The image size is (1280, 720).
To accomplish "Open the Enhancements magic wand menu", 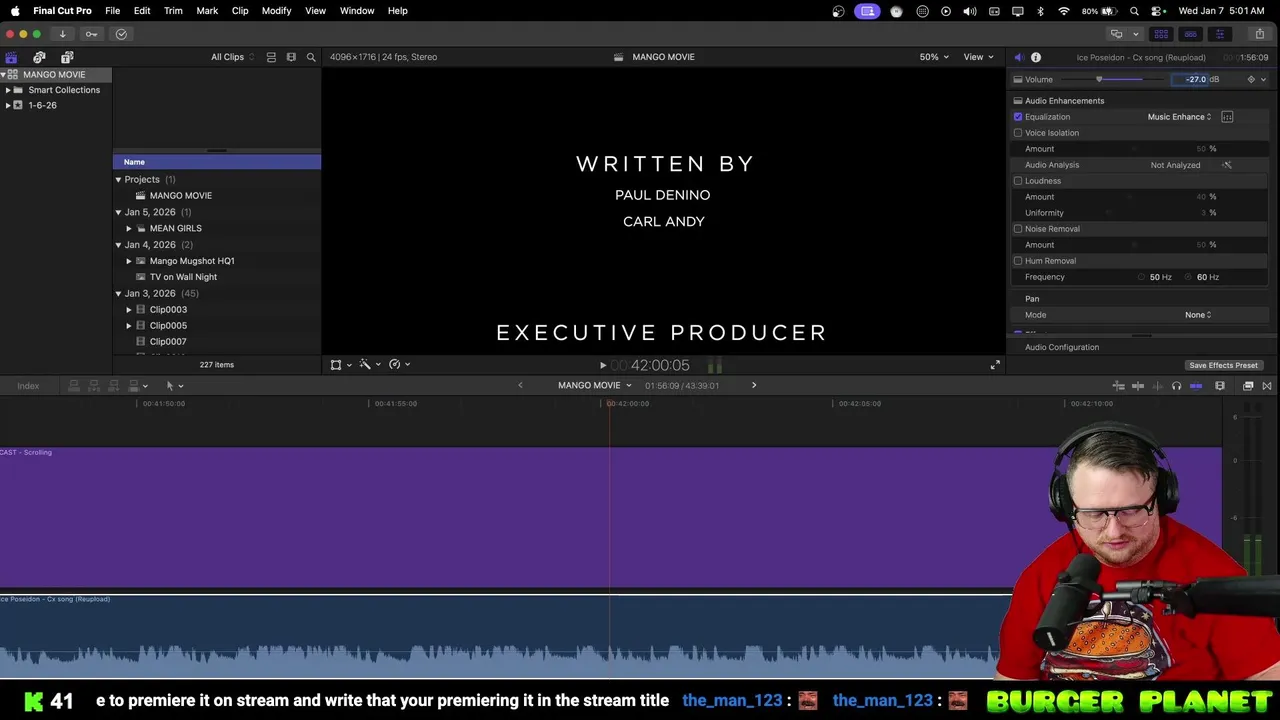I will coord(365,365).
